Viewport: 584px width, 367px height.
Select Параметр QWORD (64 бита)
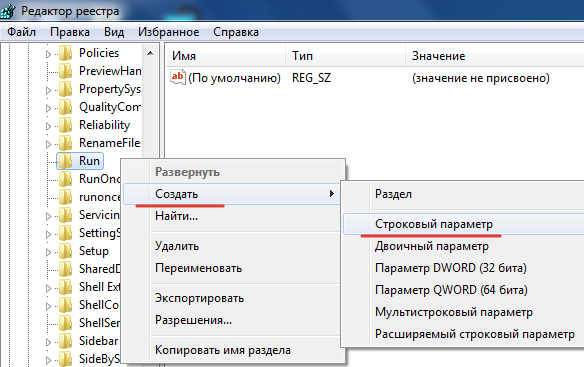pyautogui.click(x=463, y=290)
